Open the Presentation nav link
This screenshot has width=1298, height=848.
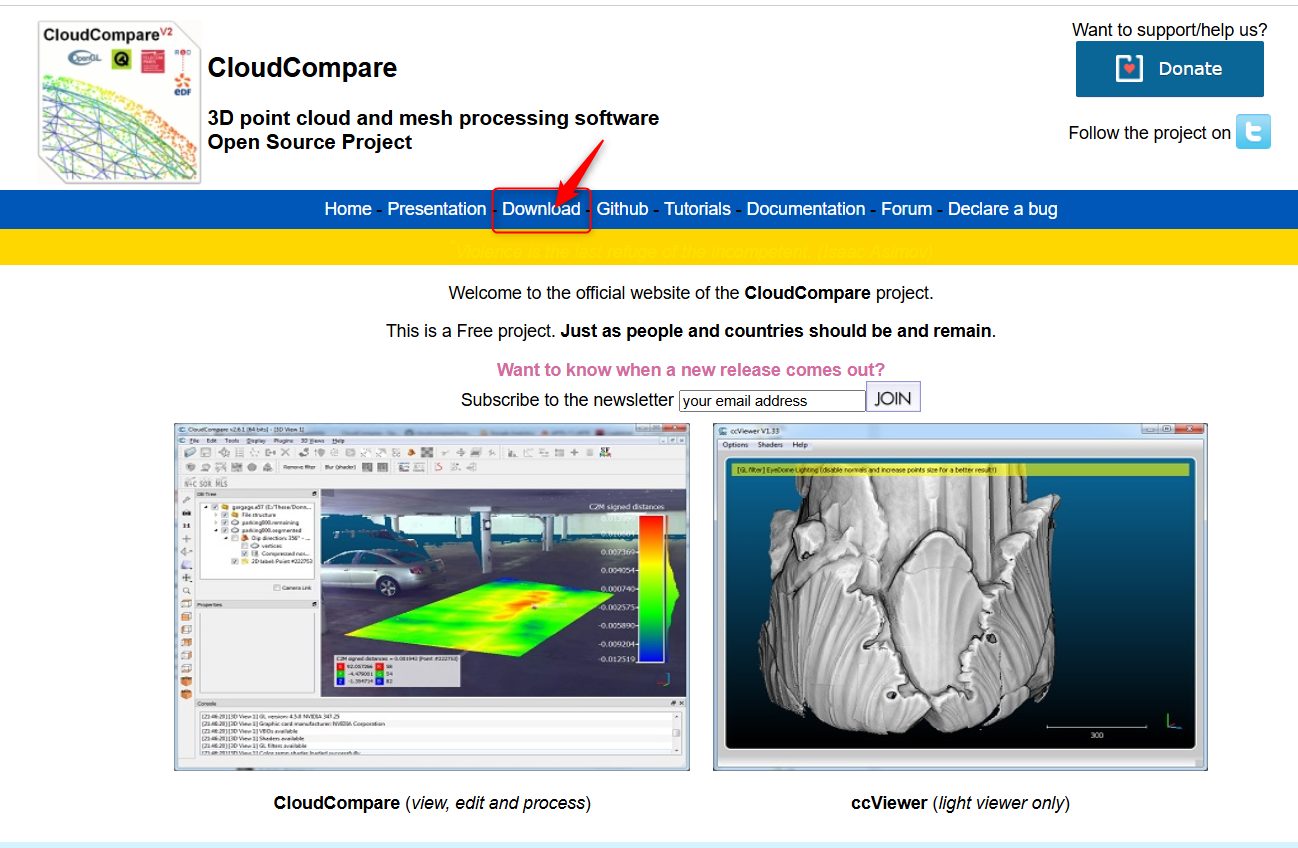[x=436, y=209]
